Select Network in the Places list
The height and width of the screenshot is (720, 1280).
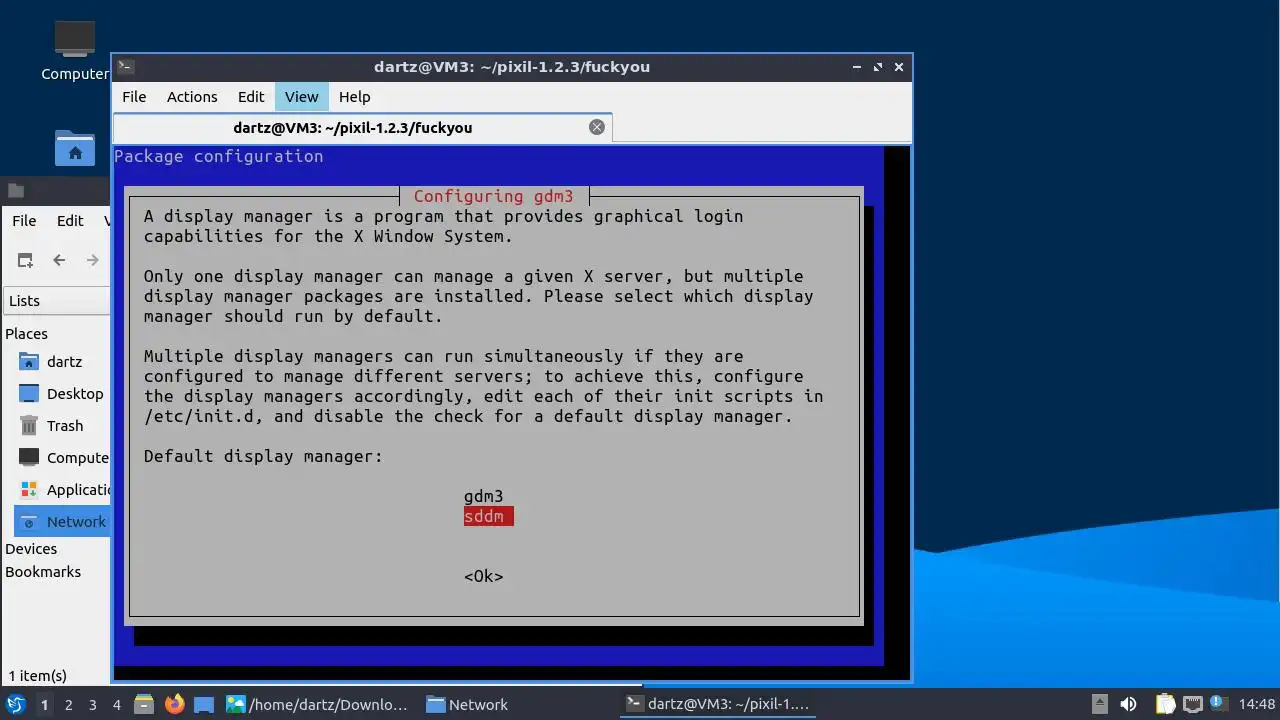click(61, 522)
